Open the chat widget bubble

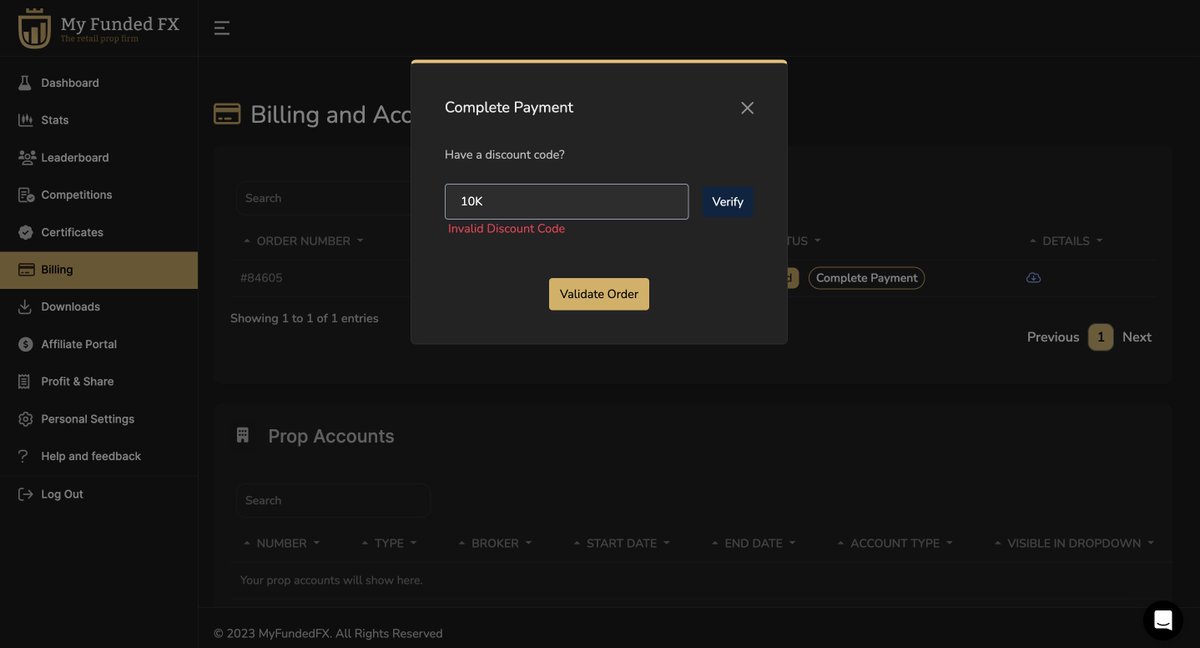1163,620
